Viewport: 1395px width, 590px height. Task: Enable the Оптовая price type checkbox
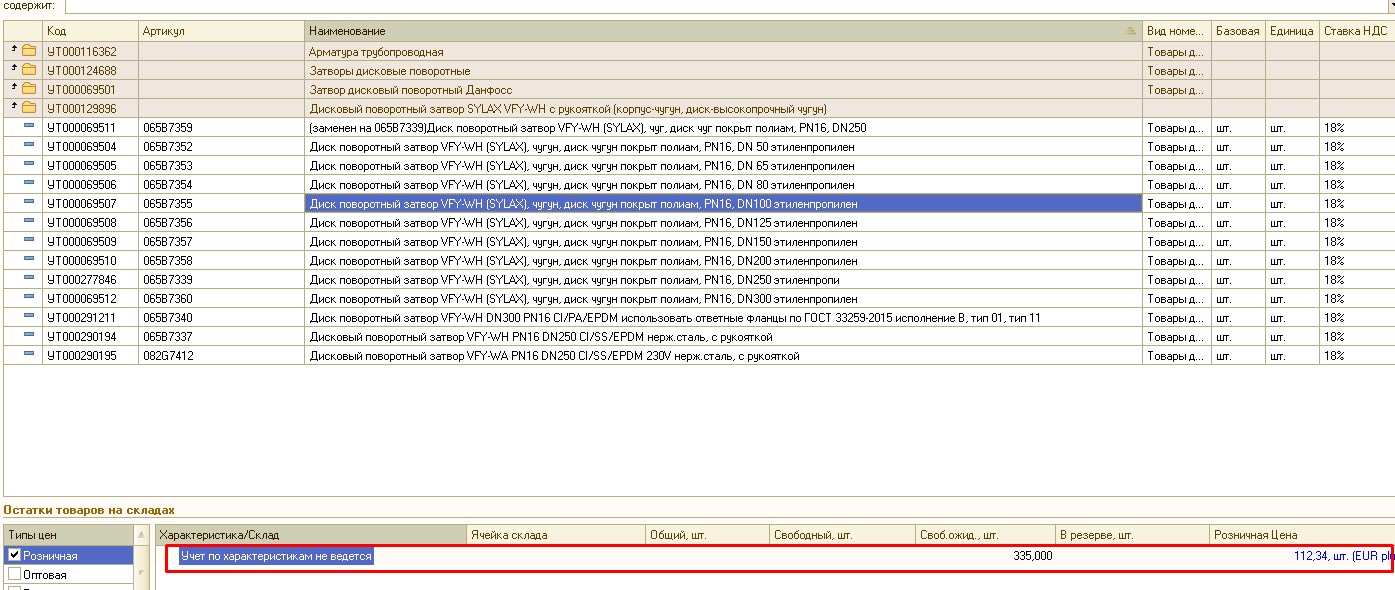[x=15, y=574]
